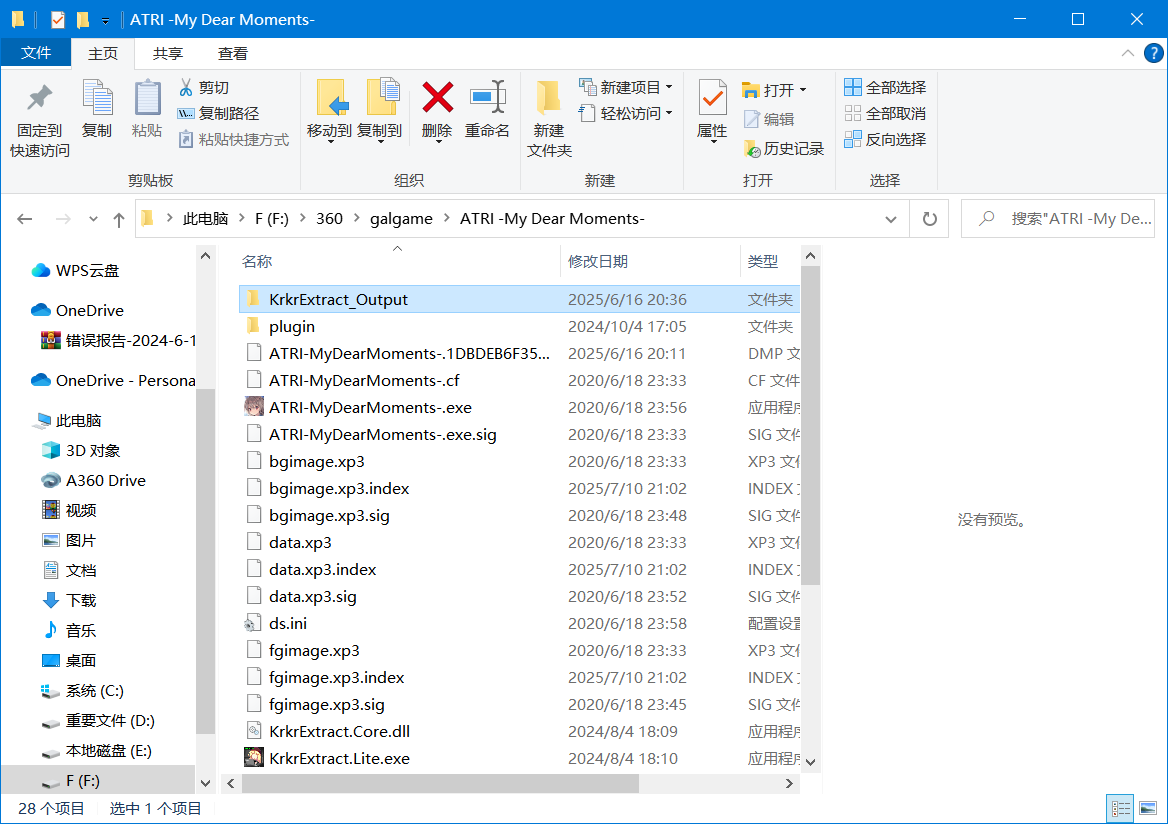Go up one folder level

[x=118, y=219]
